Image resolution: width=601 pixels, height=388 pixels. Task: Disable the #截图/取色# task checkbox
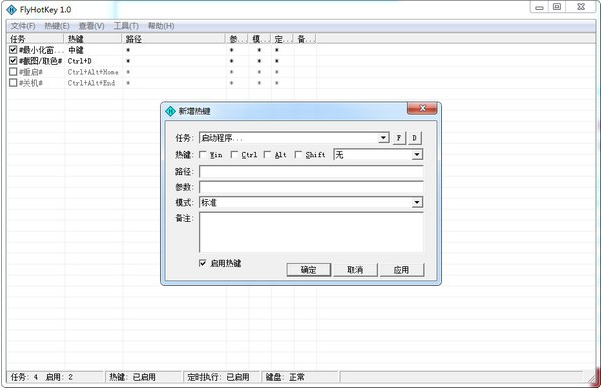pos(13,61)
